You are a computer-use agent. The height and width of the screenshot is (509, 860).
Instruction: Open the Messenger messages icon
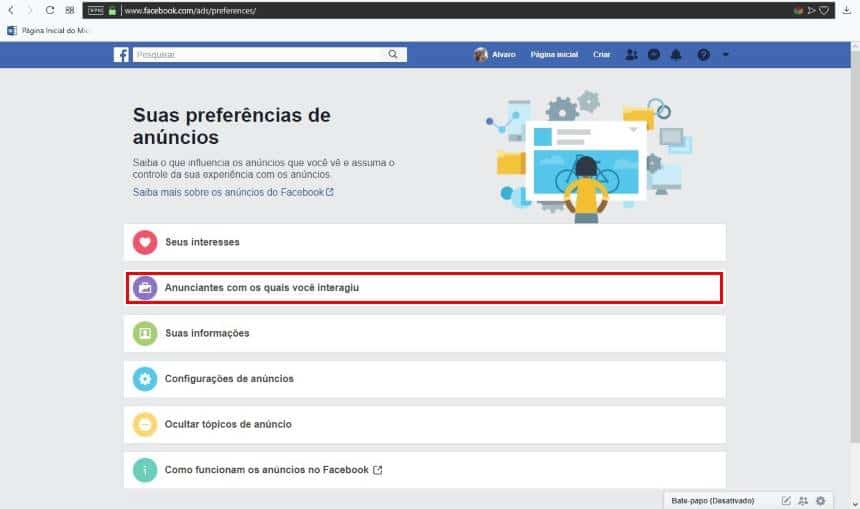(654, 54)
